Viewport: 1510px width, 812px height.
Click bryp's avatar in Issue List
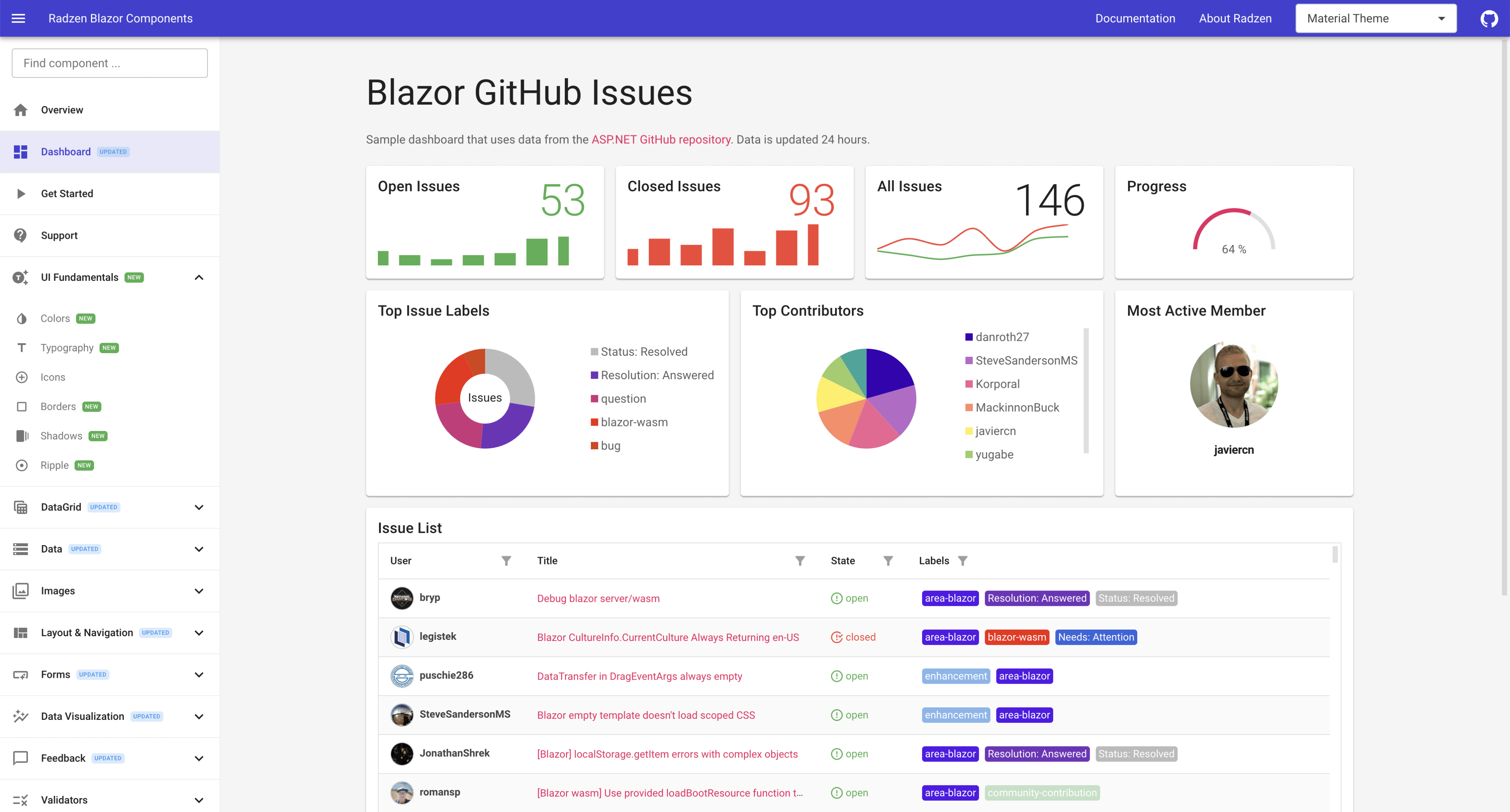(401, 598)
